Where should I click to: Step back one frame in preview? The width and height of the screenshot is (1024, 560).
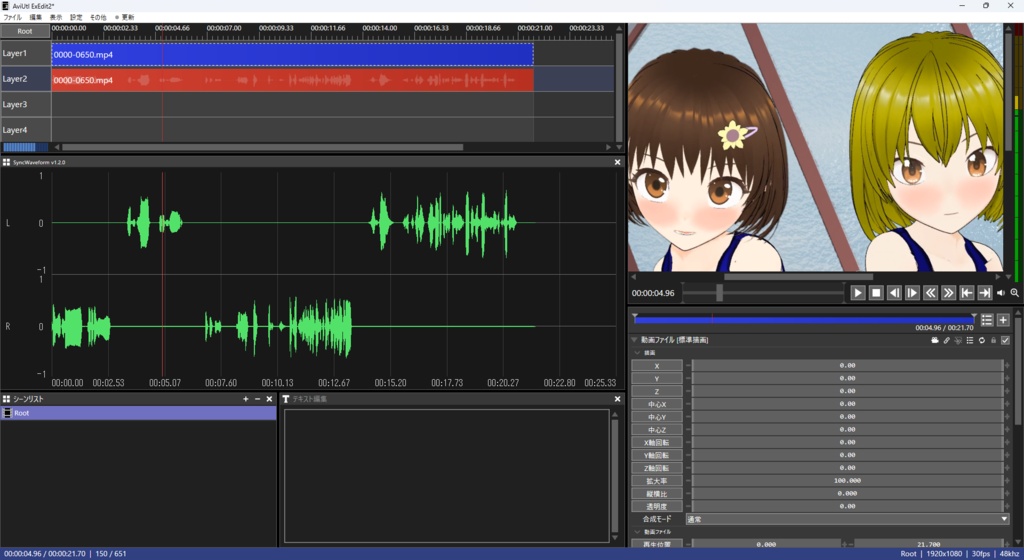(894, 293)
